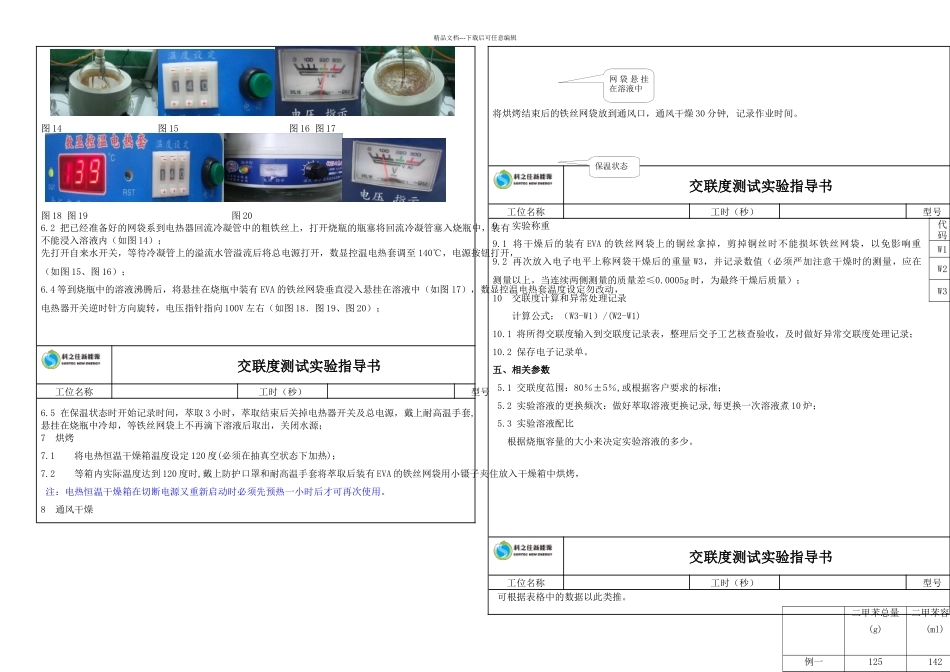Click the figure caption 图18
Image resolution: width=950 pixels, height=672 pixels.
point(51,216)
